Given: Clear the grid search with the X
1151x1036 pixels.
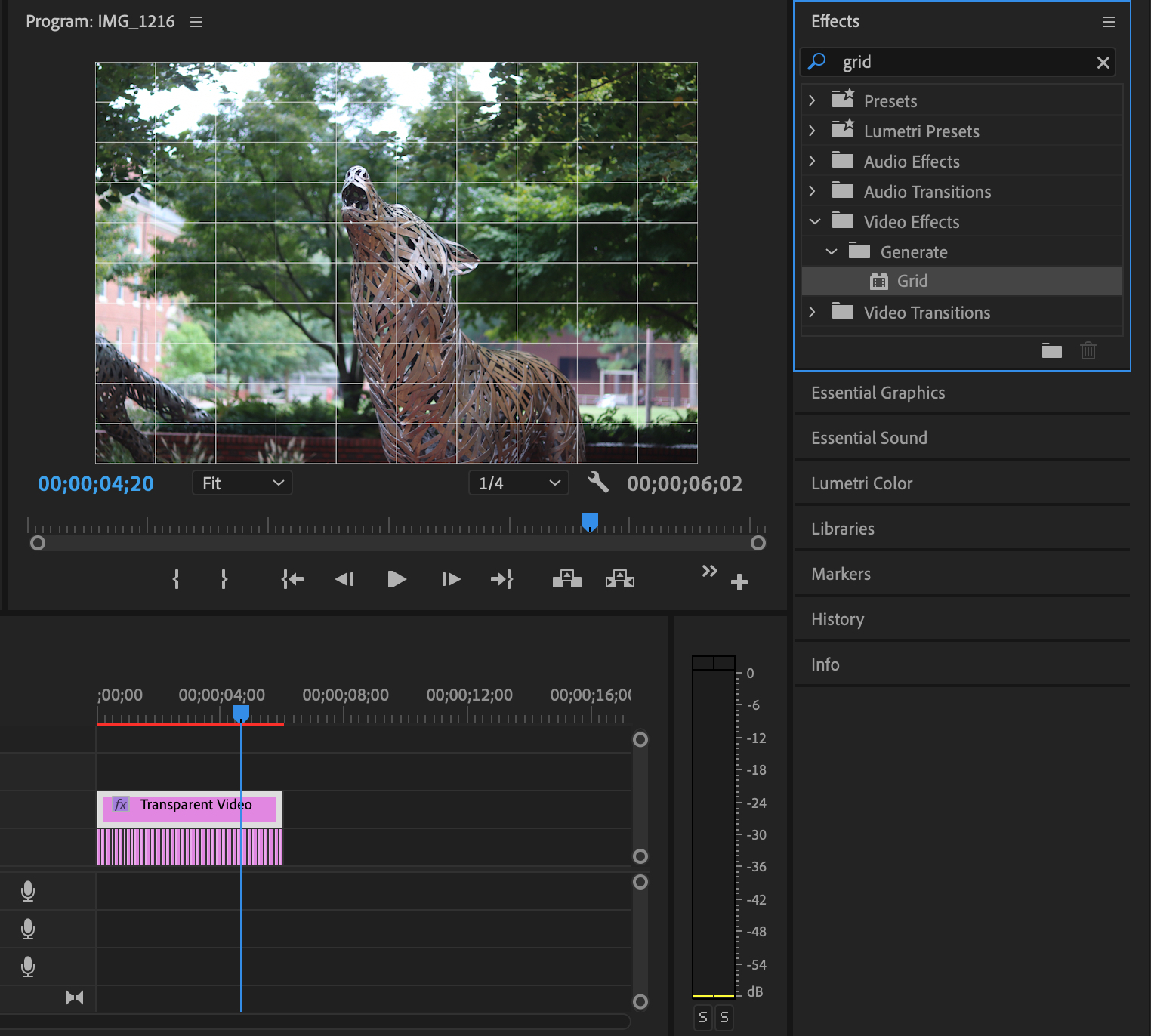Looking at the screenshot, I should [x=1103, y=63].
